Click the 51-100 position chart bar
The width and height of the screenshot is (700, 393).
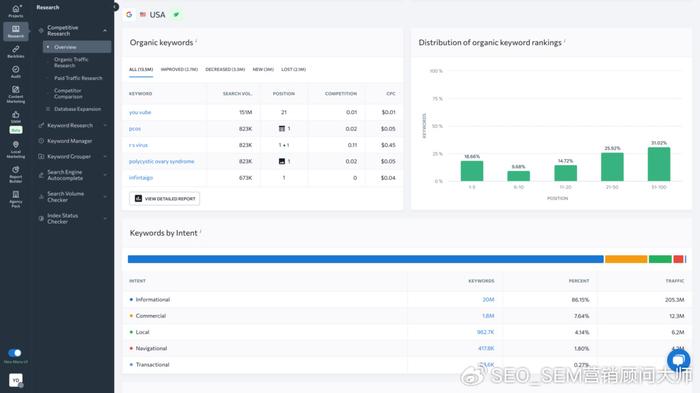click(x=659, y=164)
